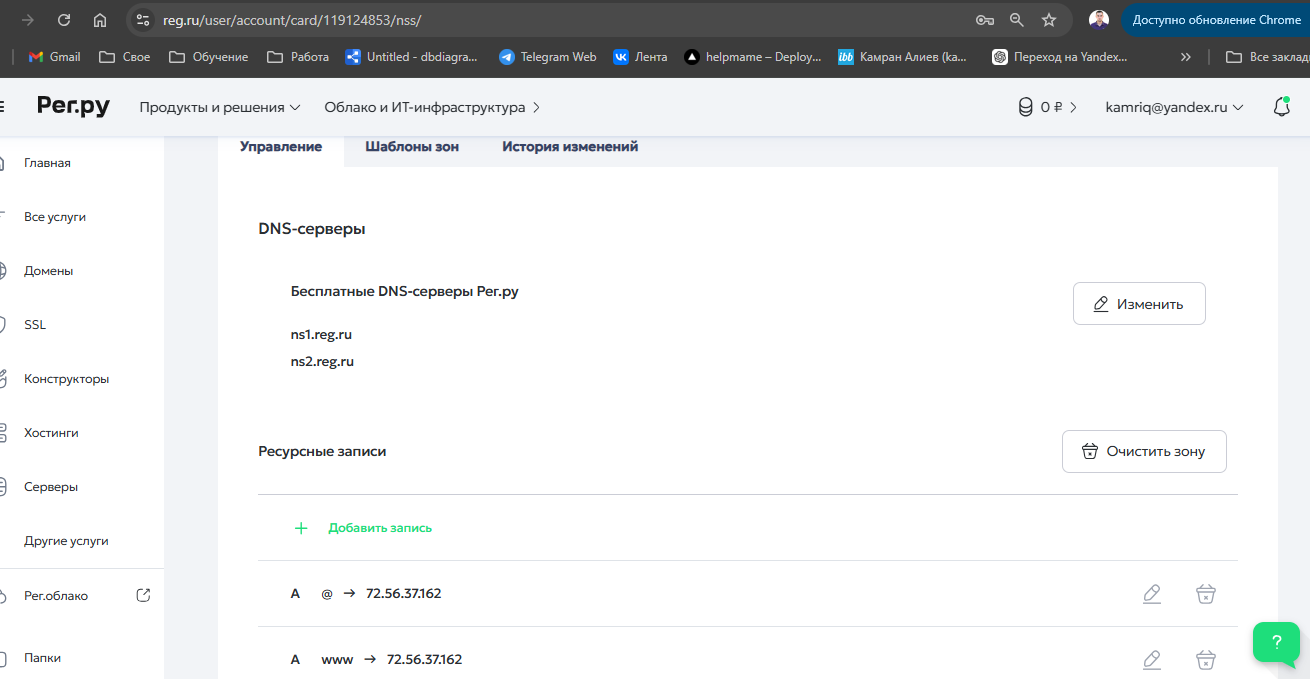Image resolution: width=1310 pixels, height=679 pixels.
Task: Open Конструкторы in sidebar
Action: pos(67,379)
